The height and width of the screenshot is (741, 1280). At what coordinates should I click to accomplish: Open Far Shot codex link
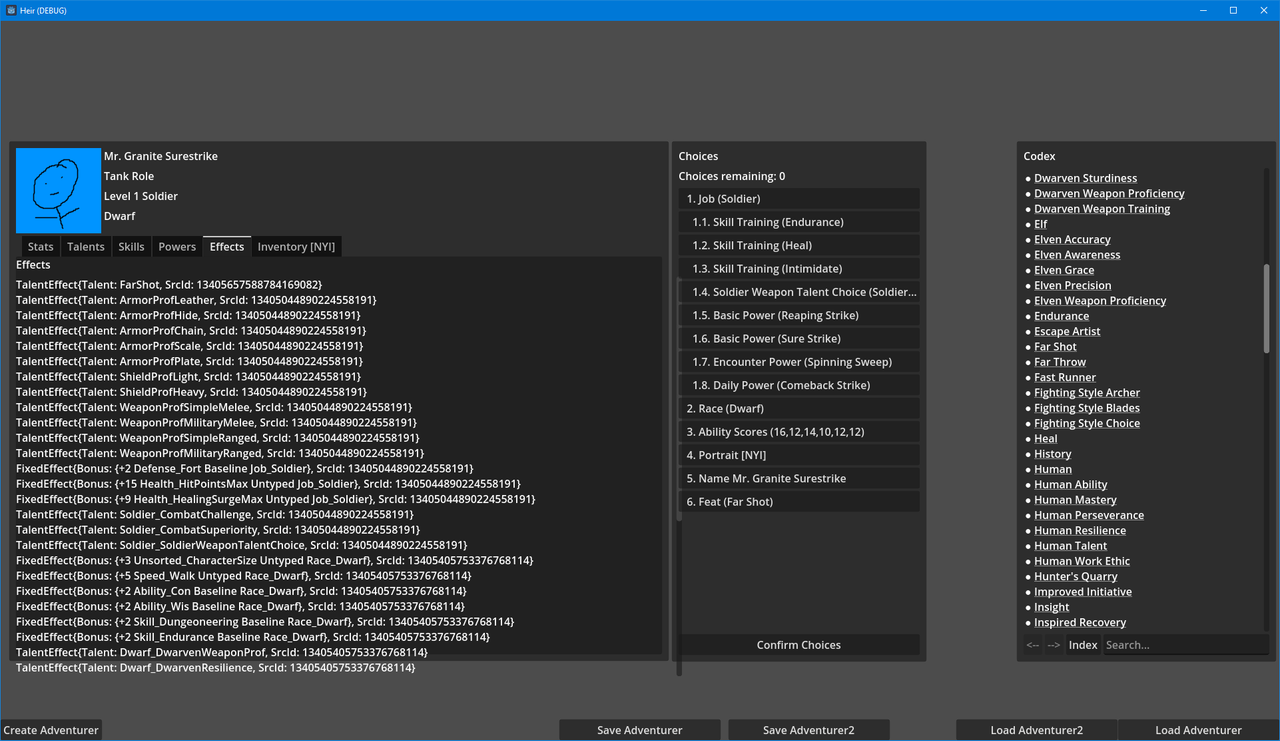tap(1055, 347)
